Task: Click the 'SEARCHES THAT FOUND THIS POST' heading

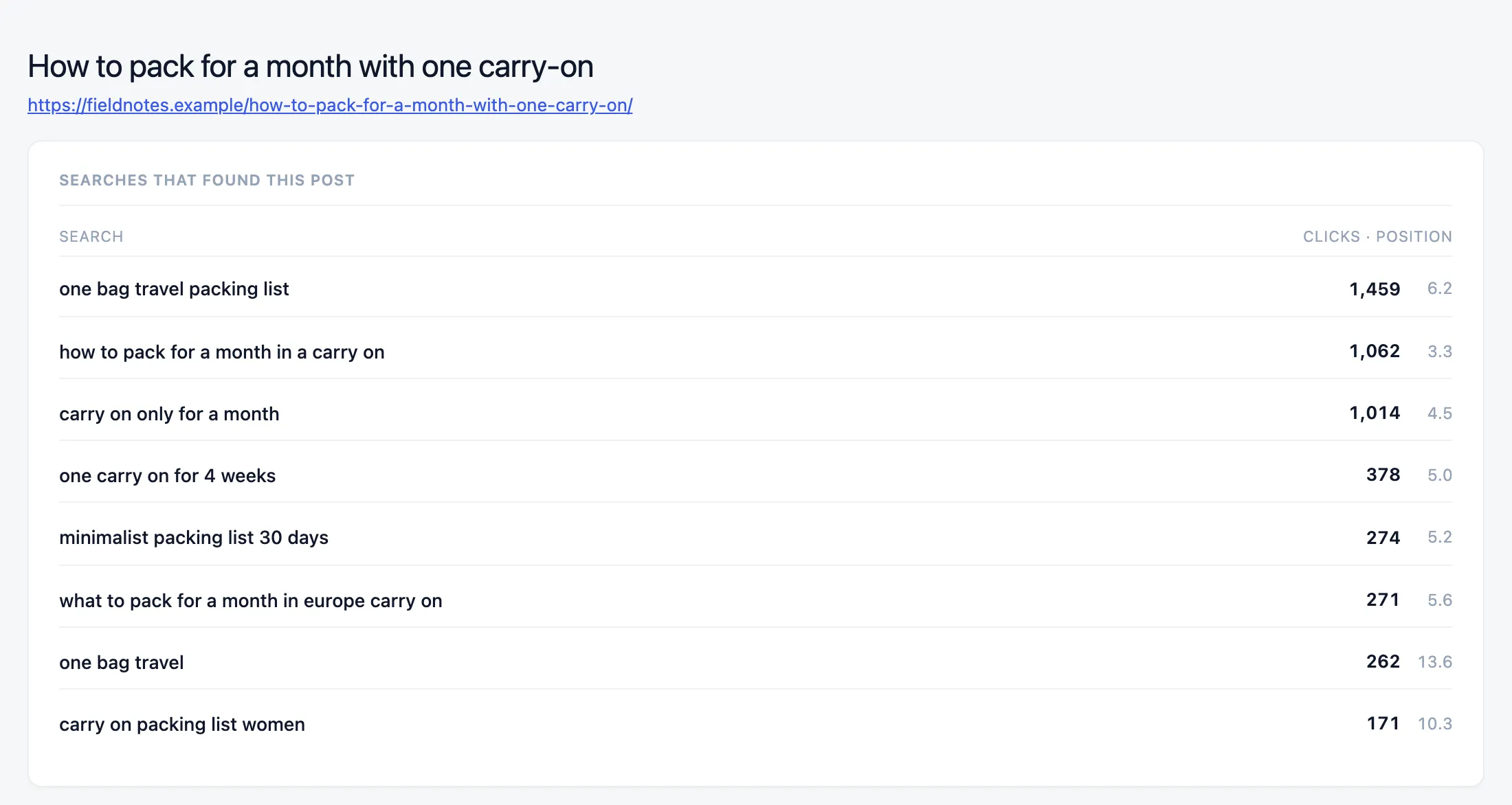Action: (207, 180)
